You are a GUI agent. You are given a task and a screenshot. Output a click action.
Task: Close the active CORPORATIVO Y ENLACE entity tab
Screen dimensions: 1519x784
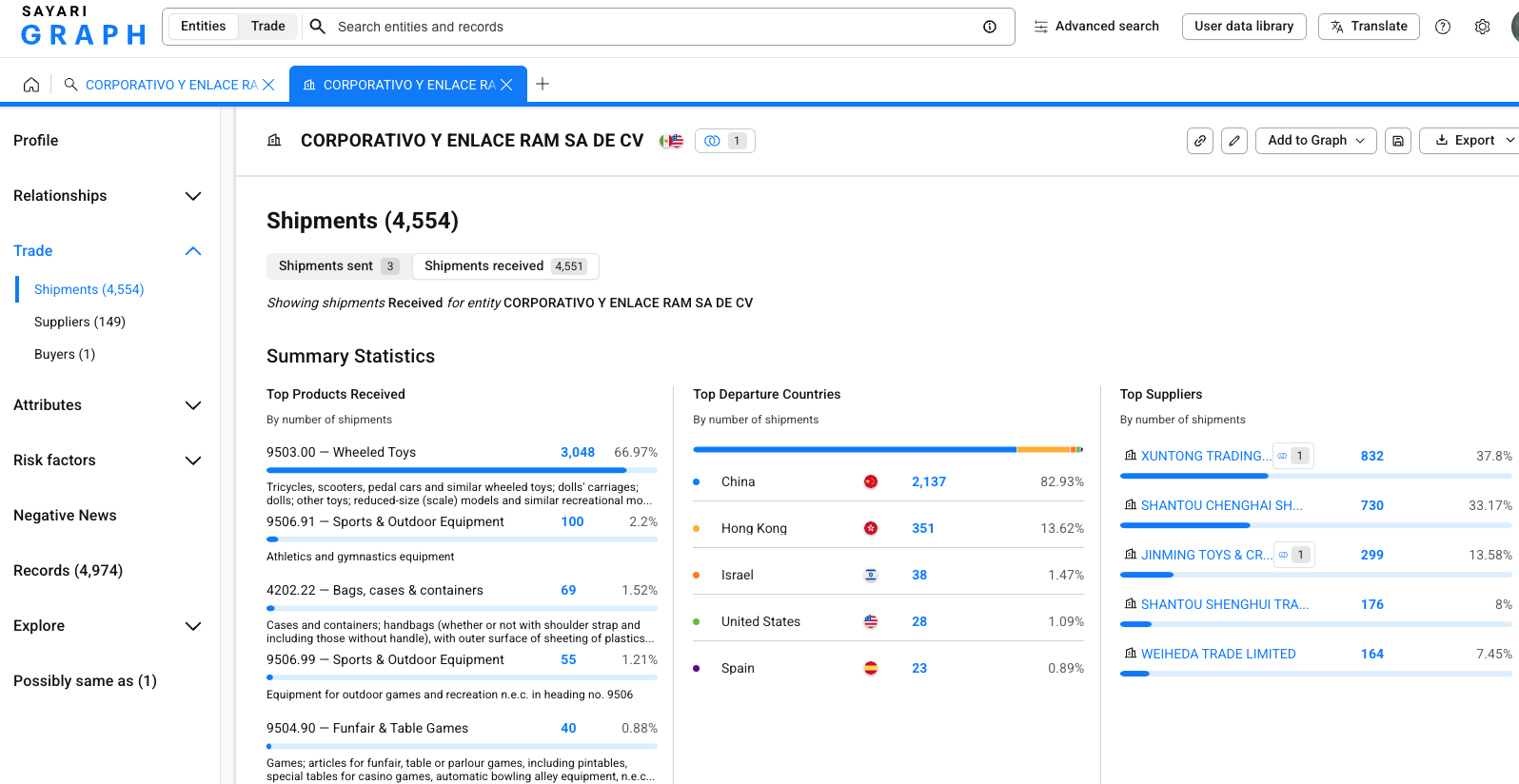coord(506,85)
